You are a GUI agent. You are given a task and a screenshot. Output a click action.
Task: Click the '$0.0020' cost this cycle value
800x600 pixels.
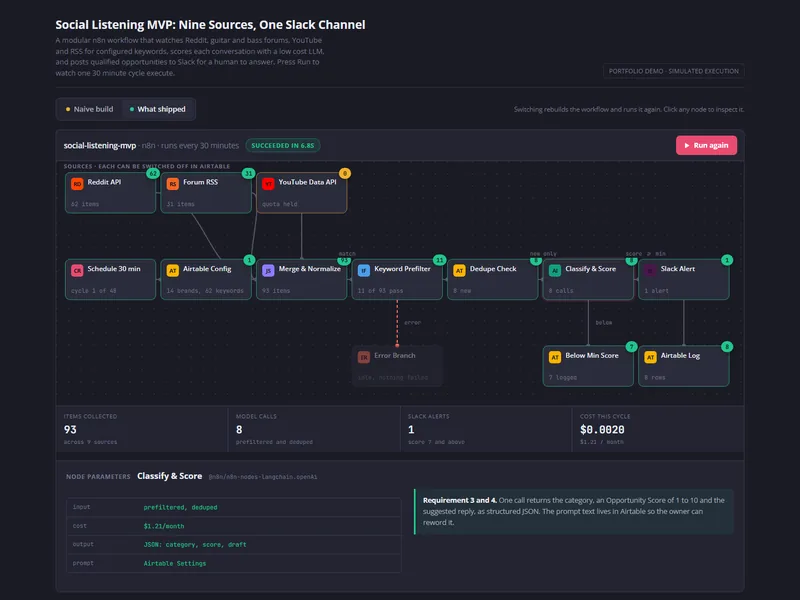click(x=602, y=430)
